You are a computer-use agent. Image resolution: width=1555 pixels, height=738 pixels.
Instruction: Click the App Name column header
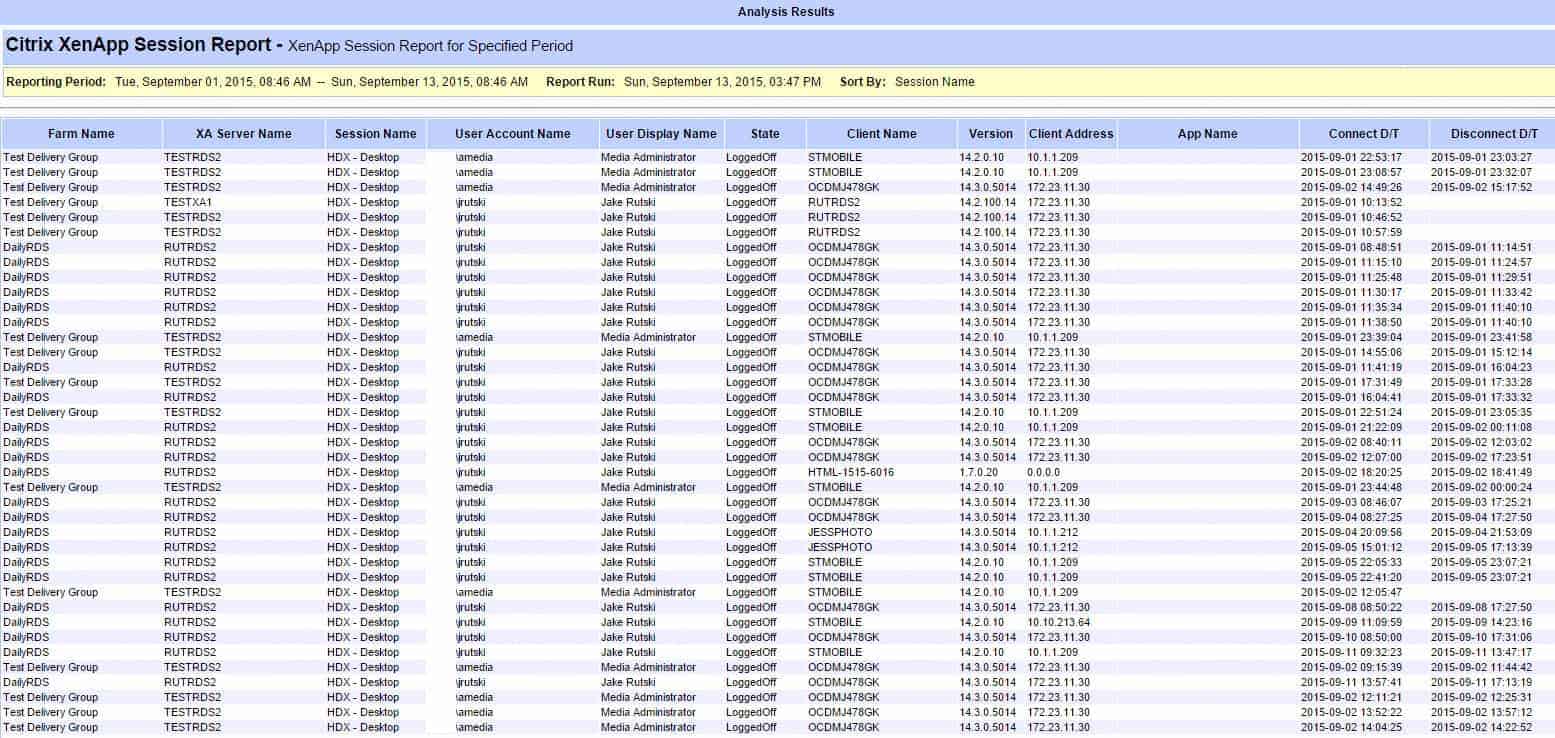(x=1208, y=134)
